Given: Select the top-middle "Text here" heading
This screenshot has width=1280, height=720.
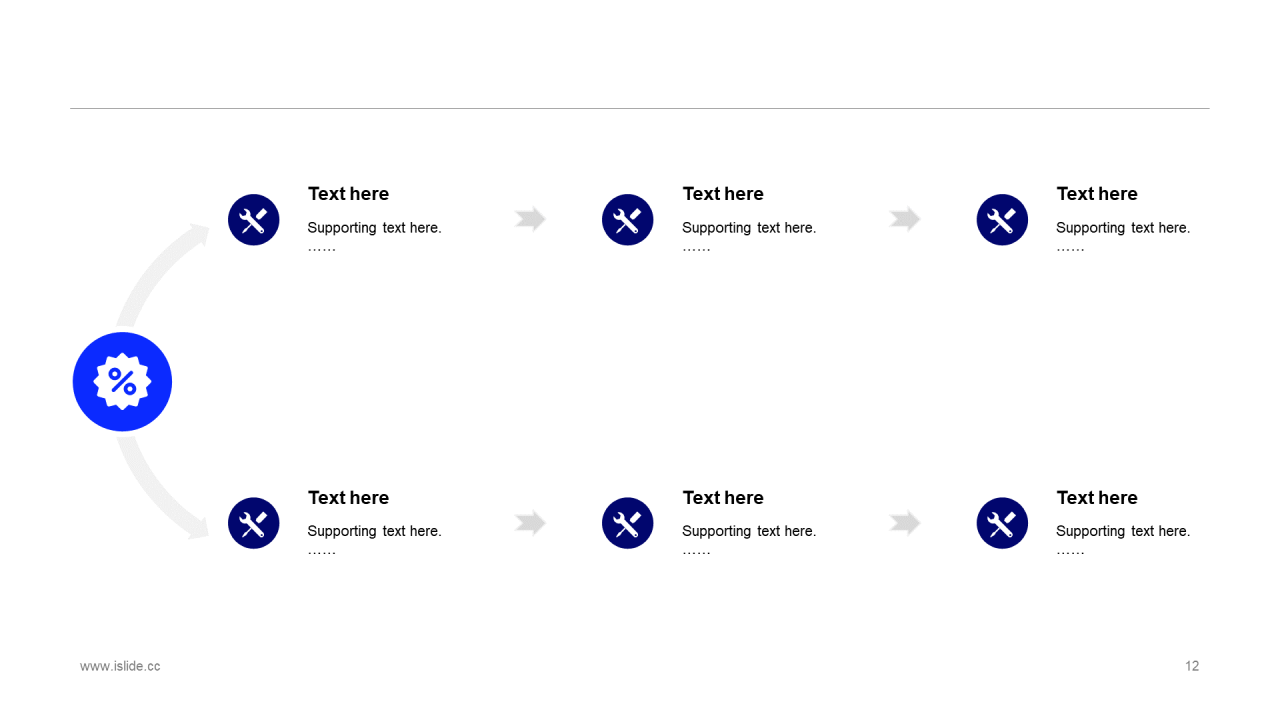Looking at the screenshot, I should click(x=723, y=194).
